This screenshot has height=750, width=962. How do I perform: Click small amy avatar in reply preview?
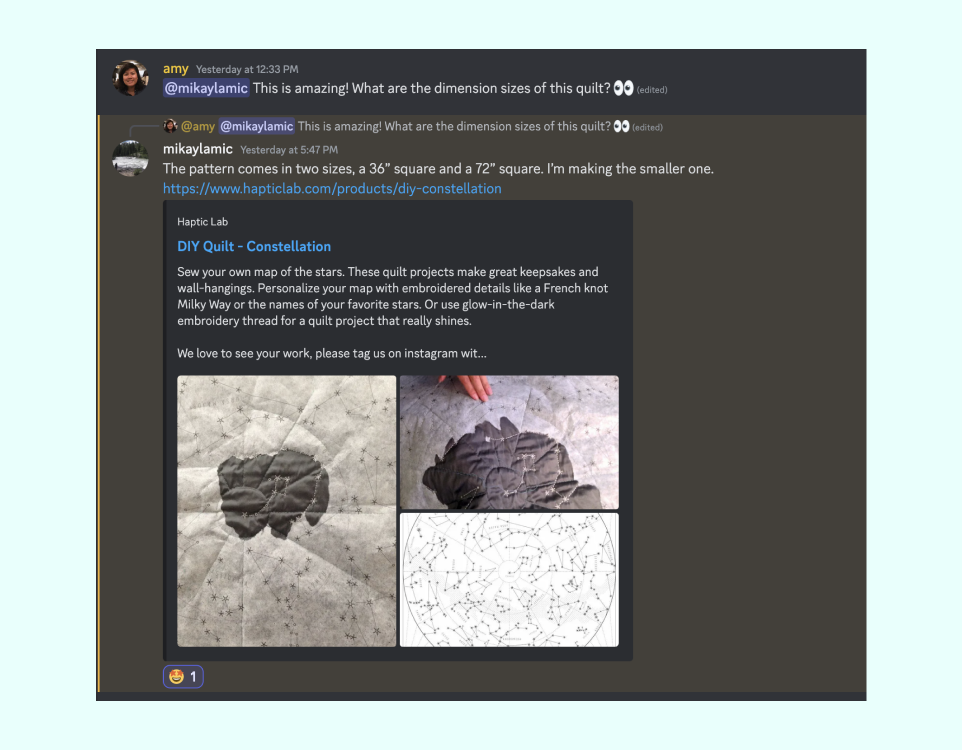pos(170,126)
